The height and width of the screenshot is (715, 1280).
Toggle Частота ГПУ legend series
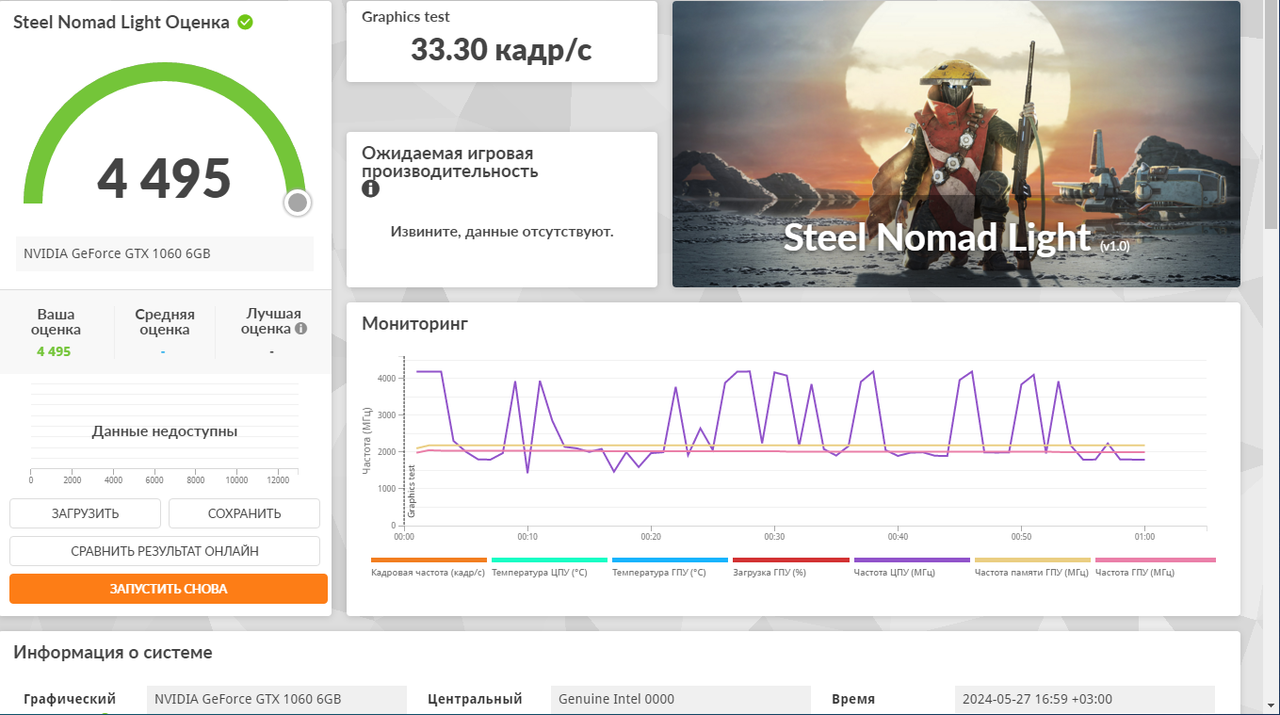click(1155, 567)
